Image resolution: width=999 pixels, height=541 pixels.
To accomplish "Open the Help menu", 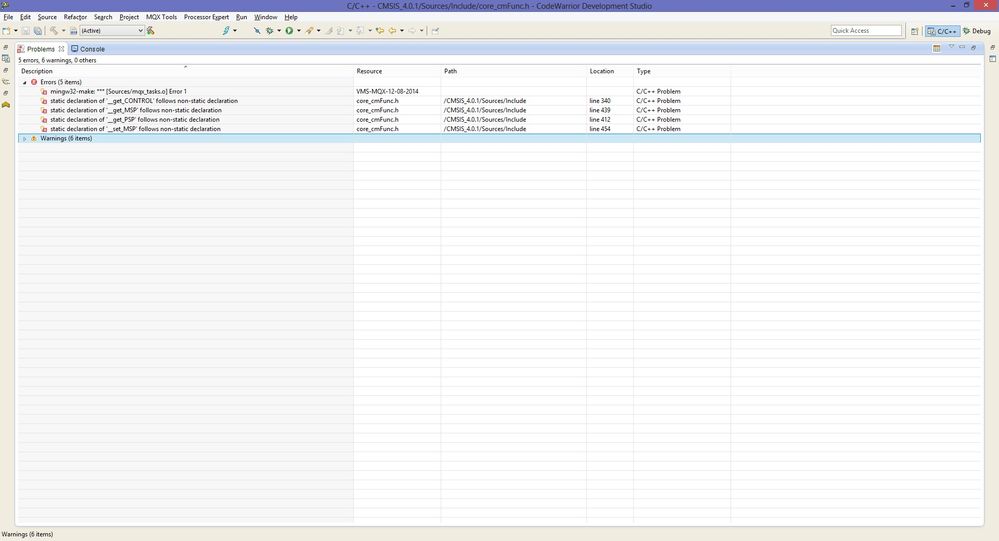I will click(291, 17).
